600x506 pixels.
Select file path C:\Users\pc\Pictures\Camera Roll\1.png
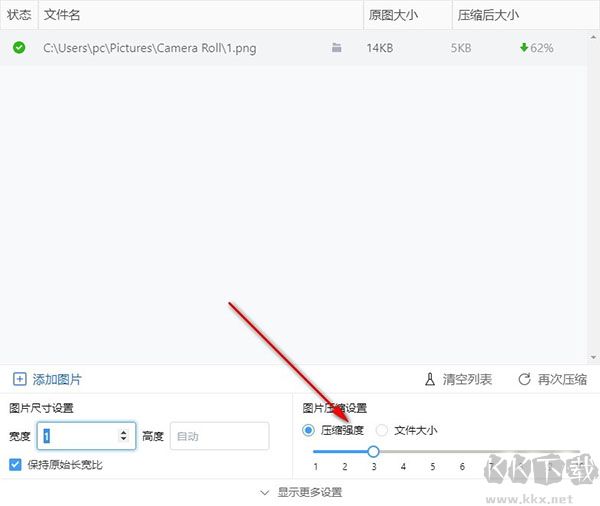coord(150,48)
